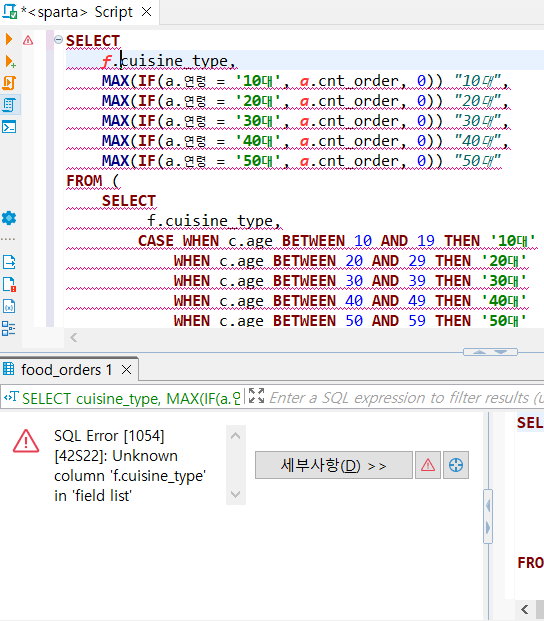Click the 세부사항(D) >> details button
Image resolution: width=544 pixels, height=621 pixels.
(x=334, y=465)
